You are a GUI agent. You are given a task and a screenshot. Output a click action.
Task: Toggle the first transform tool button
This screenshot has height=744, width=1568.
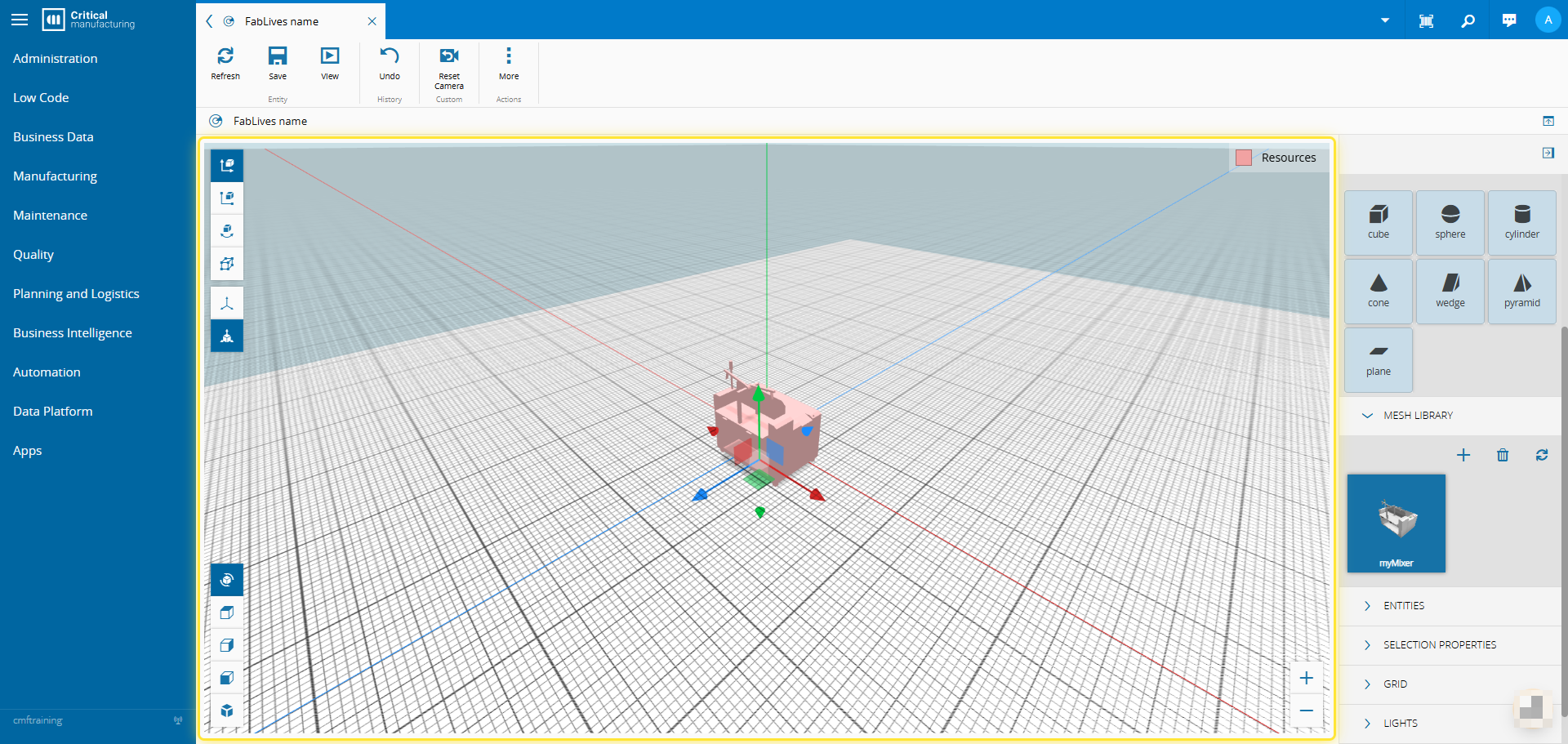pos(227,166)
